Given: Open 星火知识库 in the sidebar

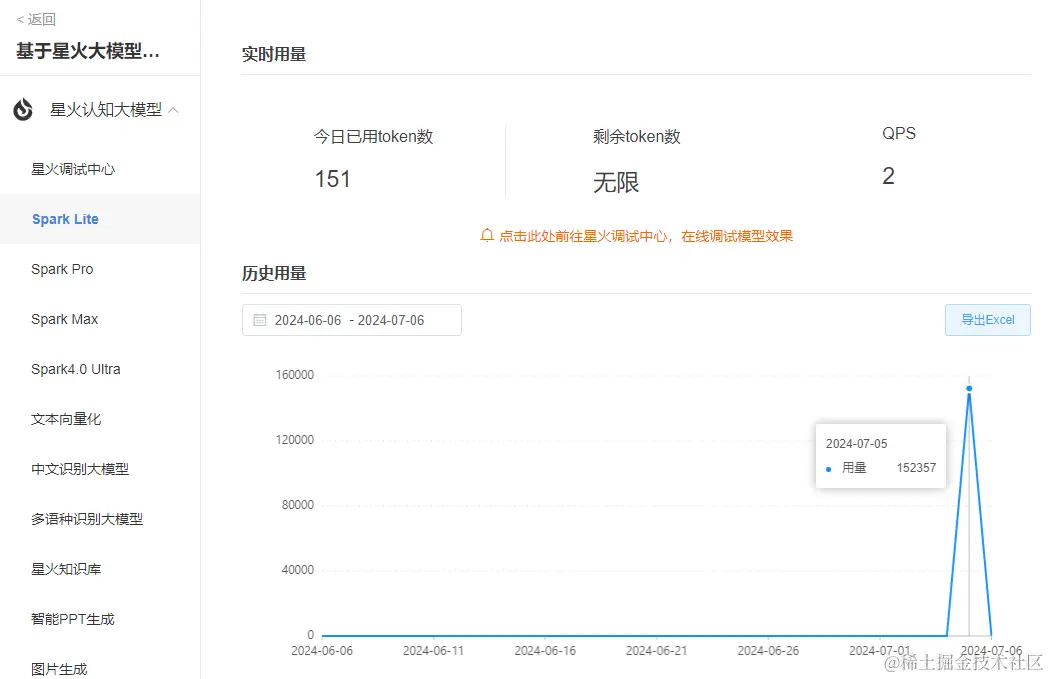Looking at the screenshot, I should [66, 569].
